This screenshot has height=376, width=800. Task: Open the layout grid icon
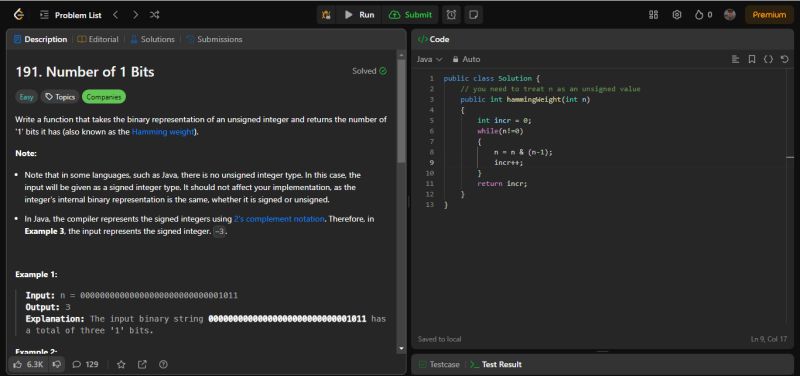click(x=653, y=15)
